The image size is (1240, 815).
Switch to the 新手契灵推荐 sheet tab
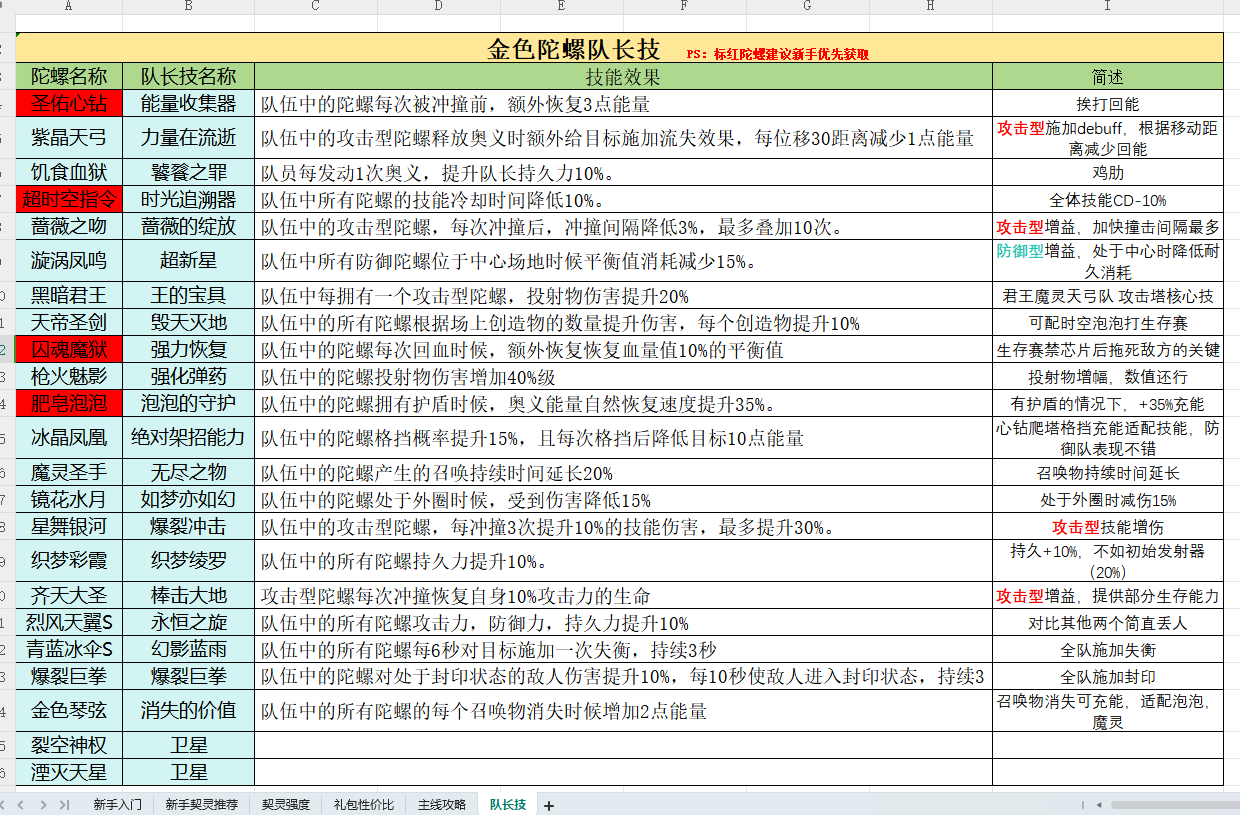tap(202, 804)
